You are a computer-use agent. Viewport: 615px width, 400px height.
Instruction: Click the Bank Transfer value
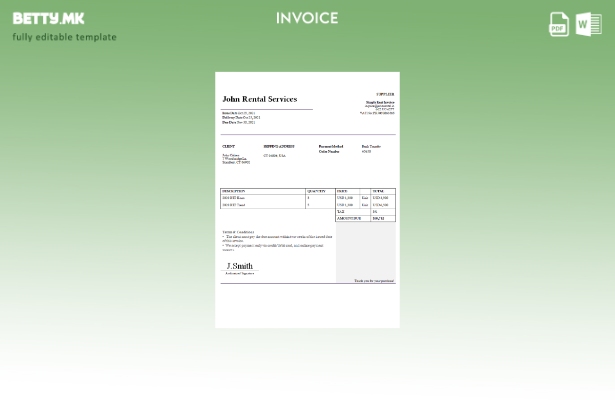point(371,146)
